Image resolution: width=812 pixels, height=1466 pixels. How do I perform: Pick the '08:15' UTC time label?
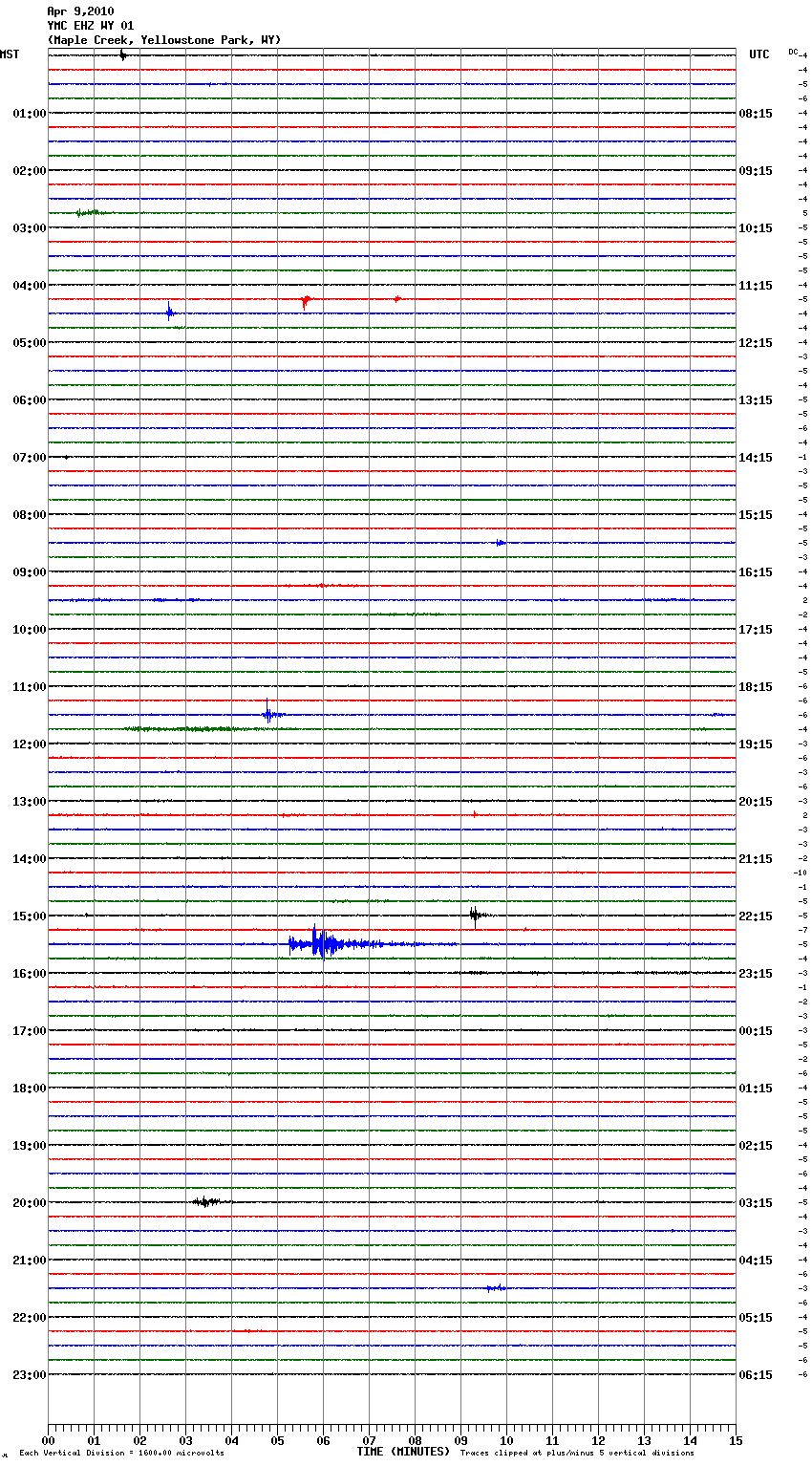coord(756,114)
